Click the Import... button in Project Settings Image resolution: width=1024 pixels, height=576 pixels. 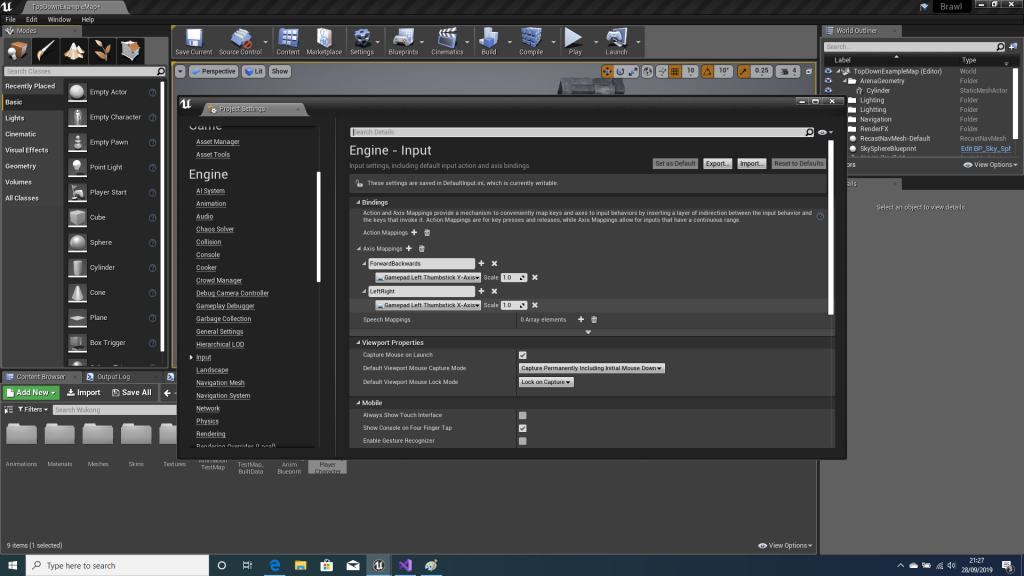(x=751, y=163)
